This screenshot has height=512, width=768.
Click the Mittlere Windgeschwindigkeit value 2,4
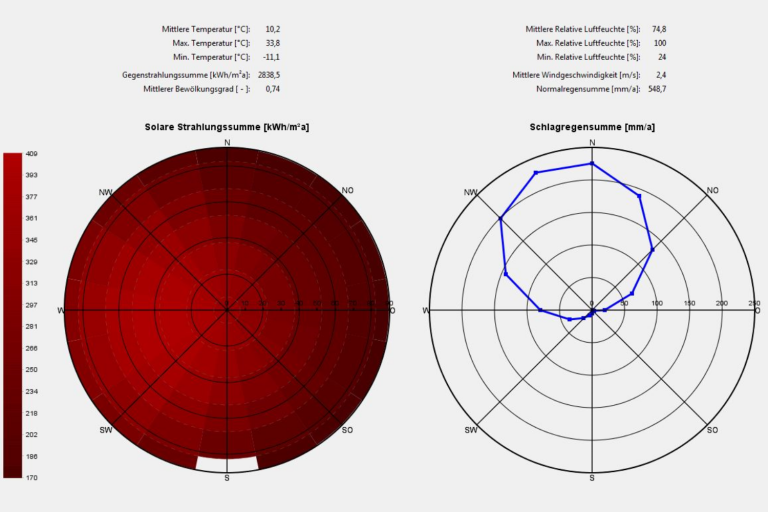[661, 75]
